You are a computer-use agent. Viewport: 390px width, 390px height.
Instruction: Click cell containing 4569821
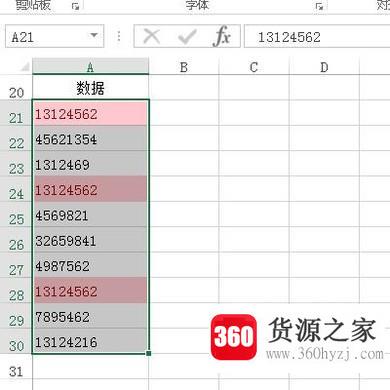click(90, 214)
